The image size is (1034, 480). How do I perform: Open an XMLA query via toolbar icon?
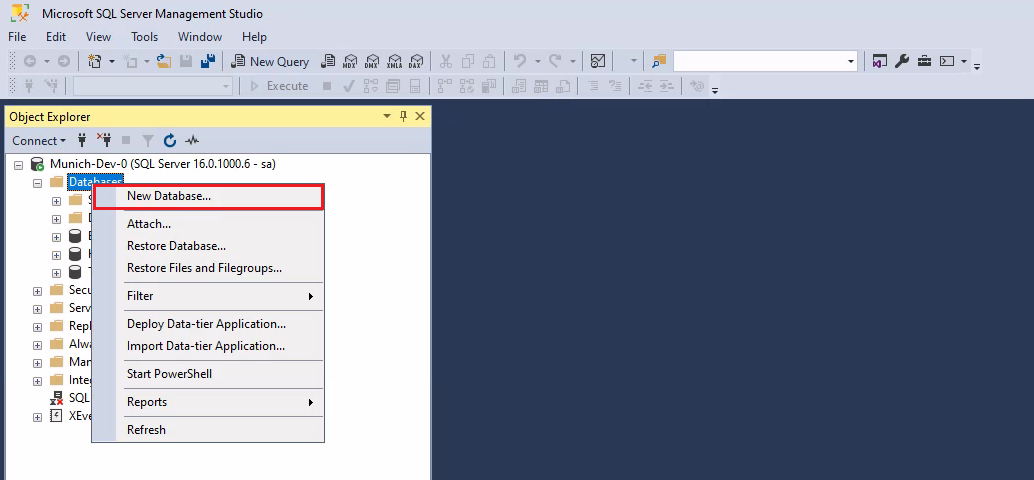pyautogui.click(x=394, y=61)
